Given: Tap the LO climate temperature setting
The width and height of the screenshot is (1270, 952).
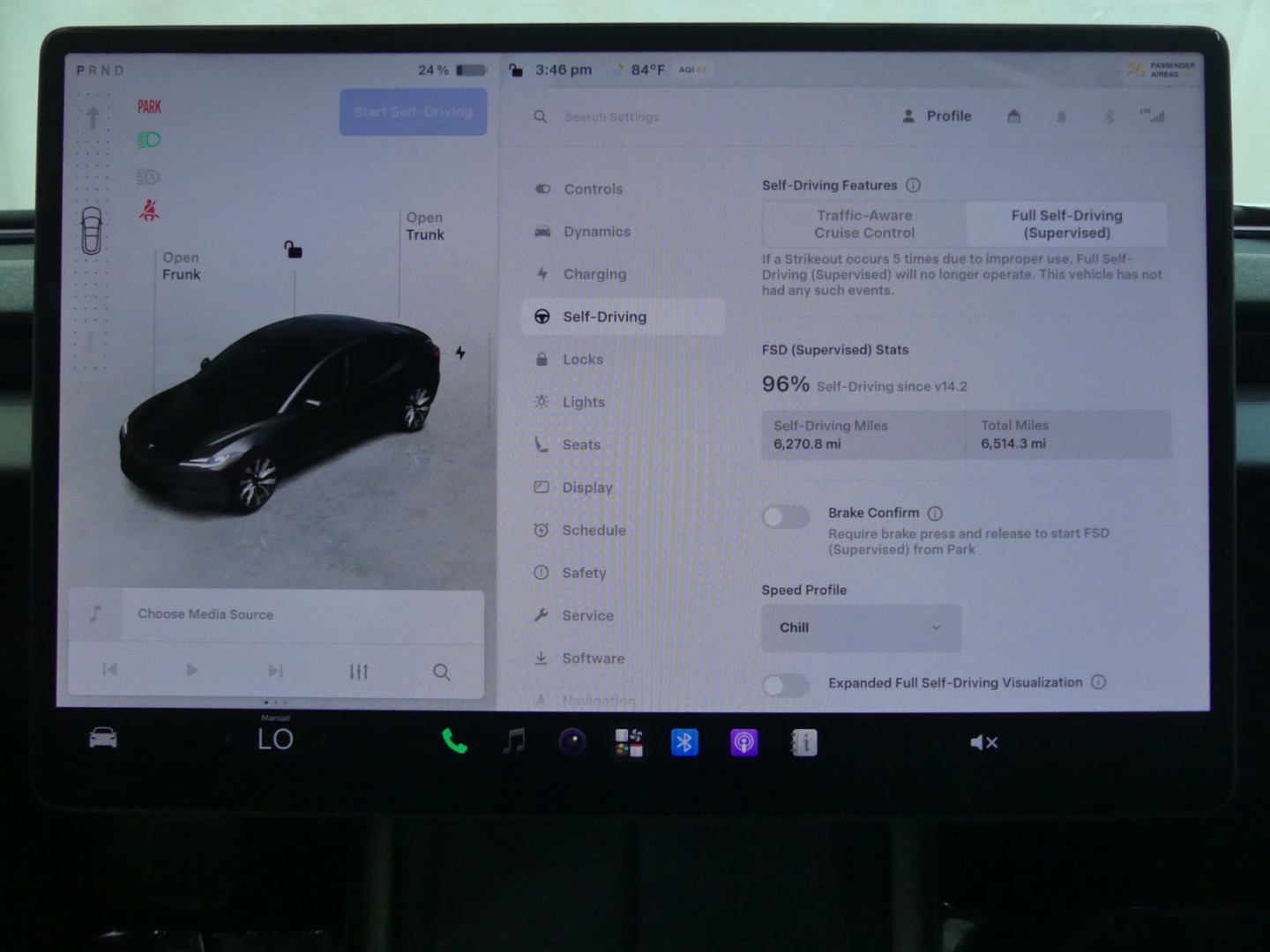Looking at the screenshot, I should pos(275,740).
